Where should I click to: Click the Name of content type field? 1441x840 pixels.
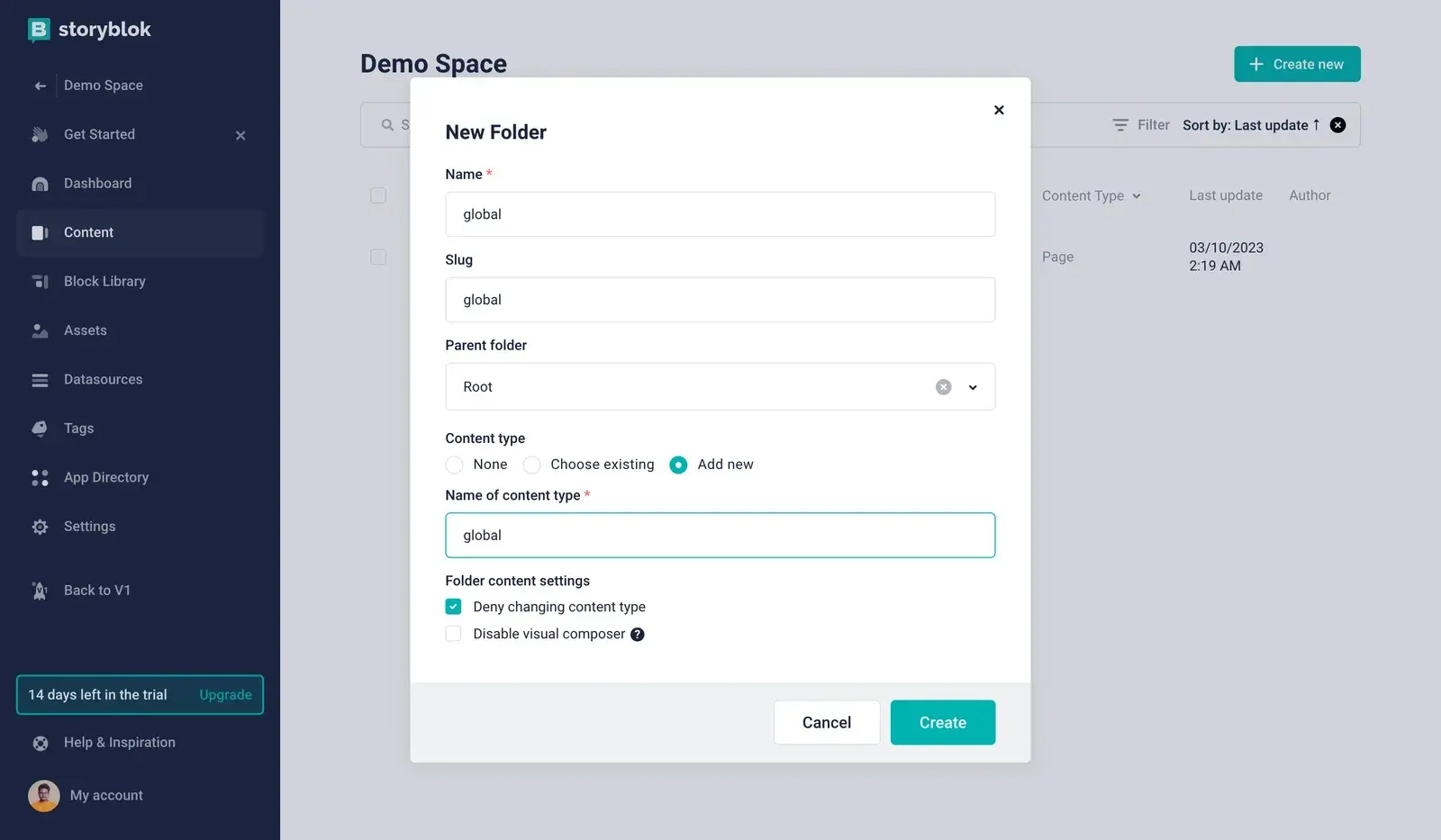720,536
